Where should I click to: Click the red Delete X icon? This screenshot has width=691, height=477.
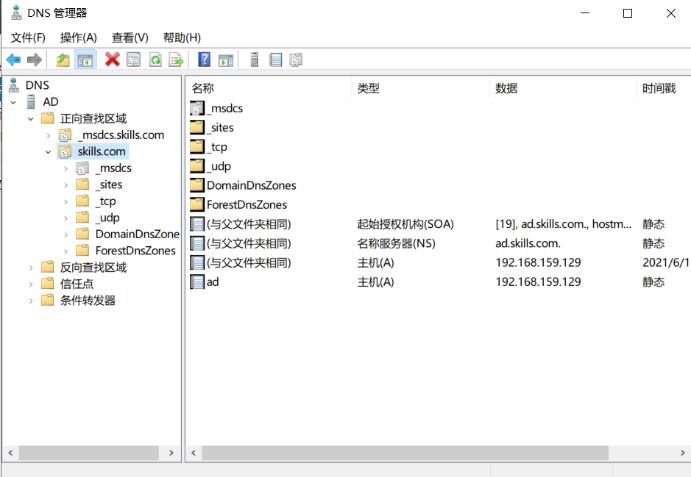pyautogui.click(x=112, y=59)
